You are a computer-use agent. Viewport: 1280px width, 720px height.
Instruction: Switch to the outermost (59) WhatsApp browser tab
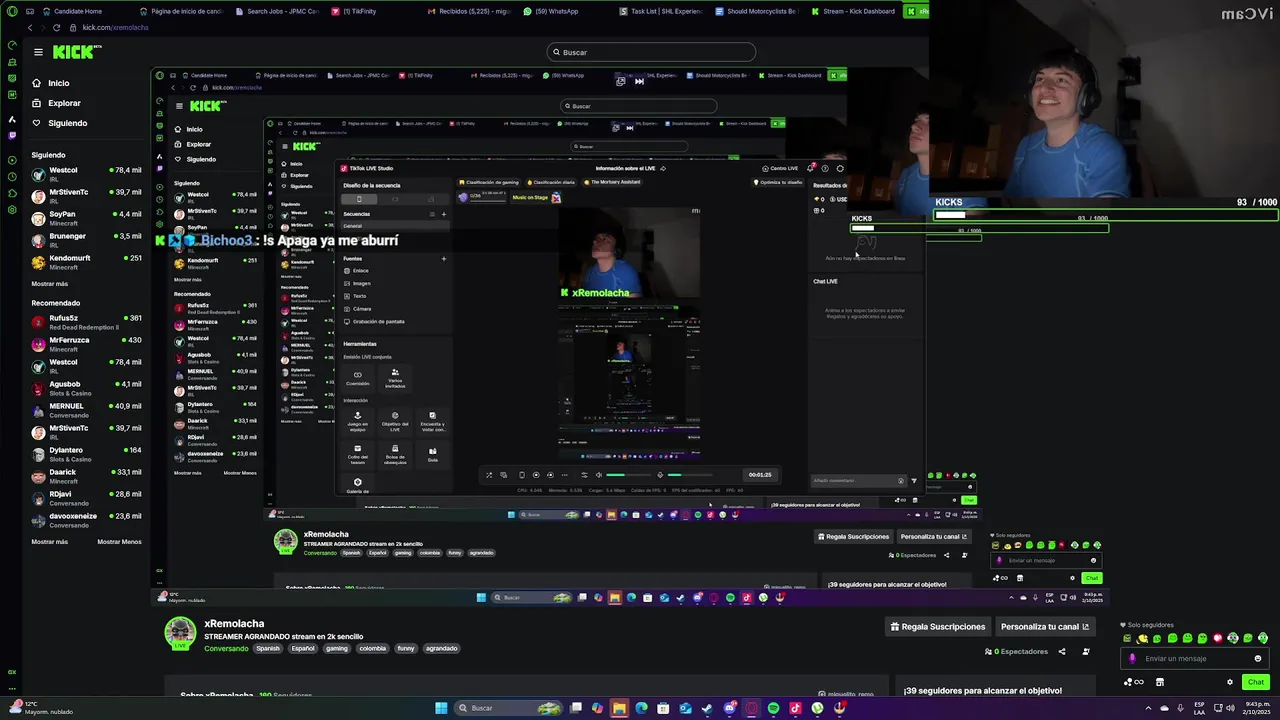click(x=552, y=11)
